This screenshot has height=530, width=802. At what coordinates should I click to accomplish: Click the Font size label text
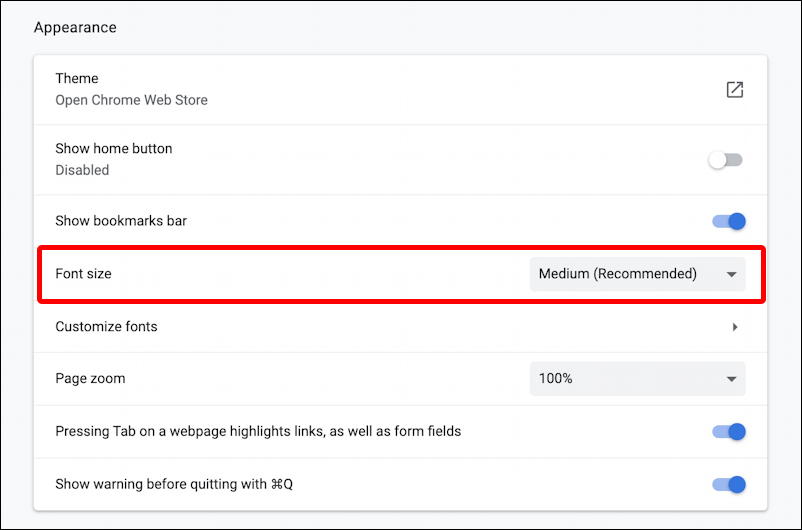click(x=83, y=274)
